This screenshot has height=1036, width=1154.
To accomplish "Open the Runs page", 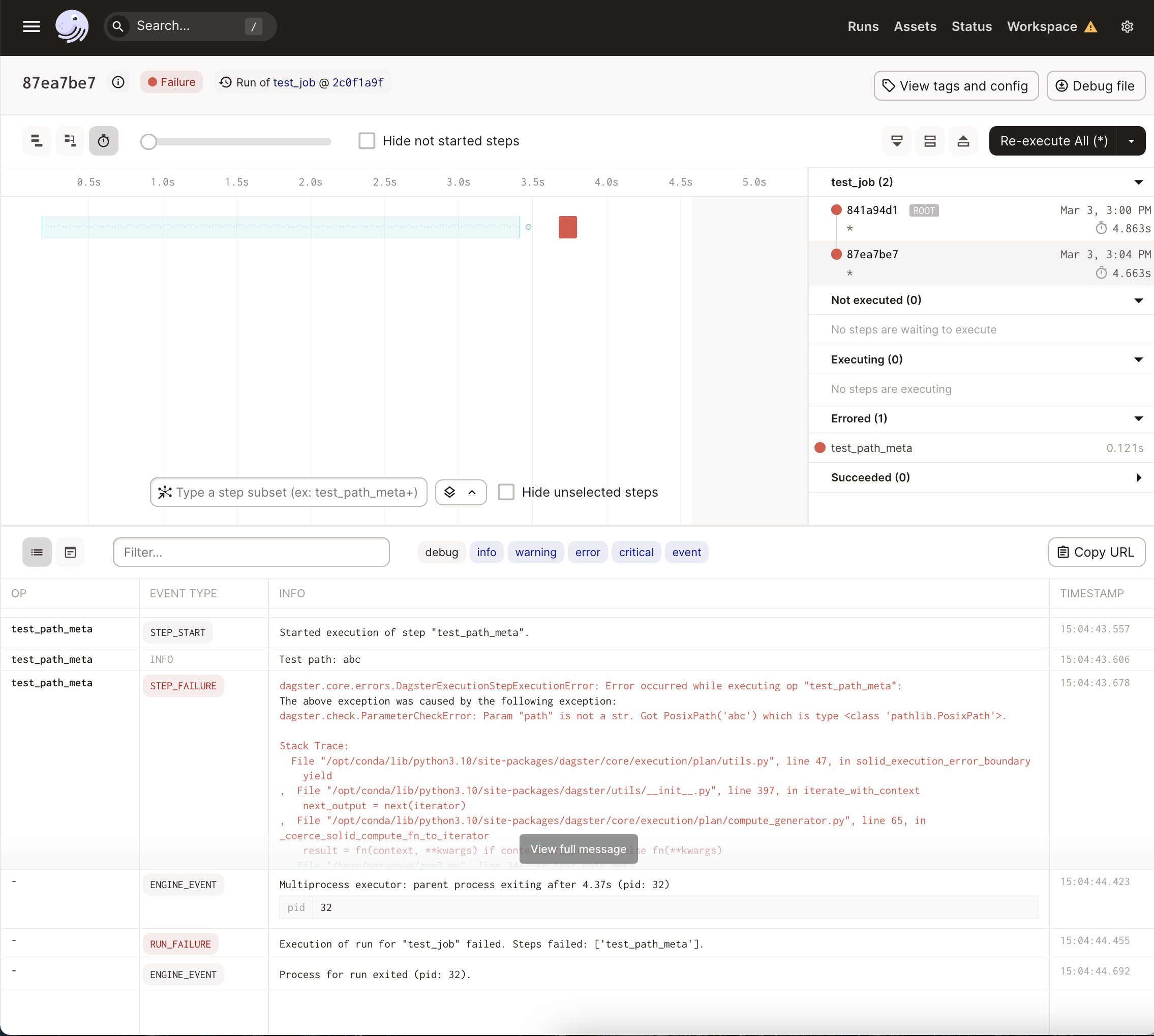I will (x=863, y=27).
